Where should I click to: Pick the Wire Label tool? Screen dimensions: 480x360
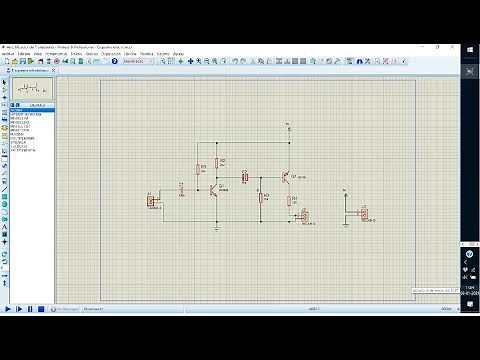4,105
